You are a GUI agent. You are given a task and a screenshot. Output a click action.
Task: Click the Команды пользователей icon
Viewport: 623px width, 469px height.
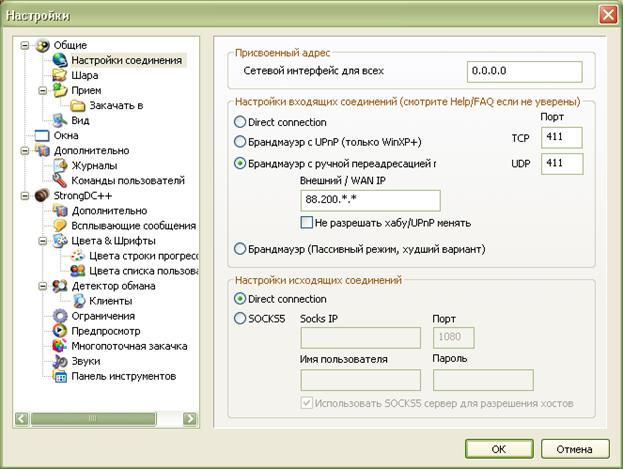[60, 180]
